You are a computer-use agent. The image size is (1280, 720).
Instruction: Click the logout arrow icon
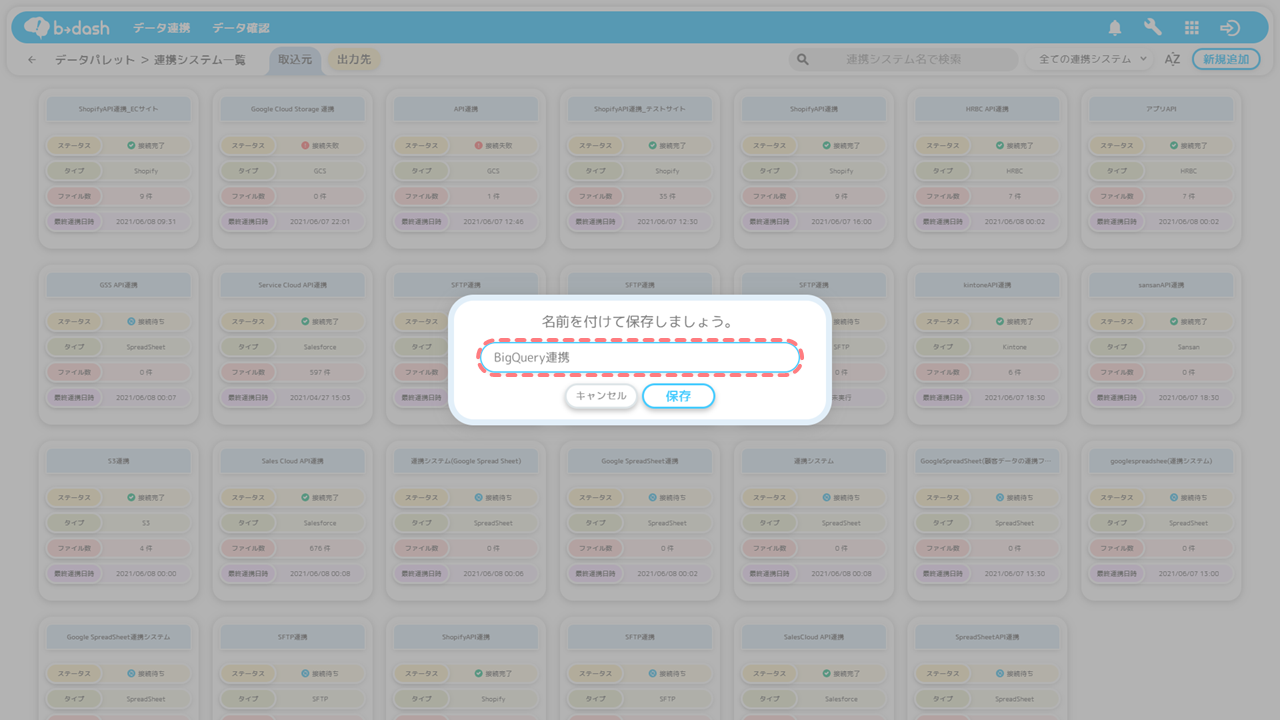(x=1230, y=28)
